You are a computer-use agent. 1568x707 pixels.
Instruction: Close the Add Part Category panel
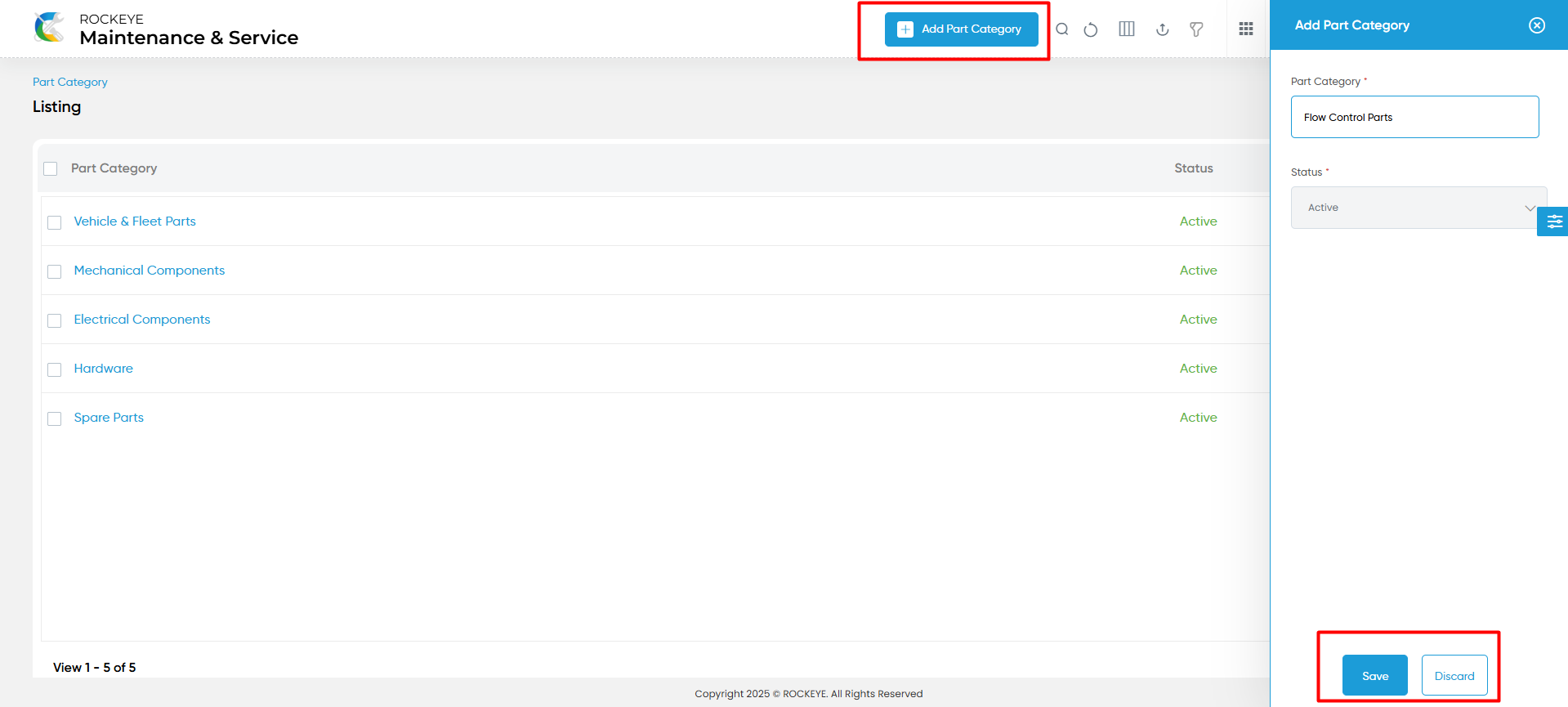(x=1537, y=25)
